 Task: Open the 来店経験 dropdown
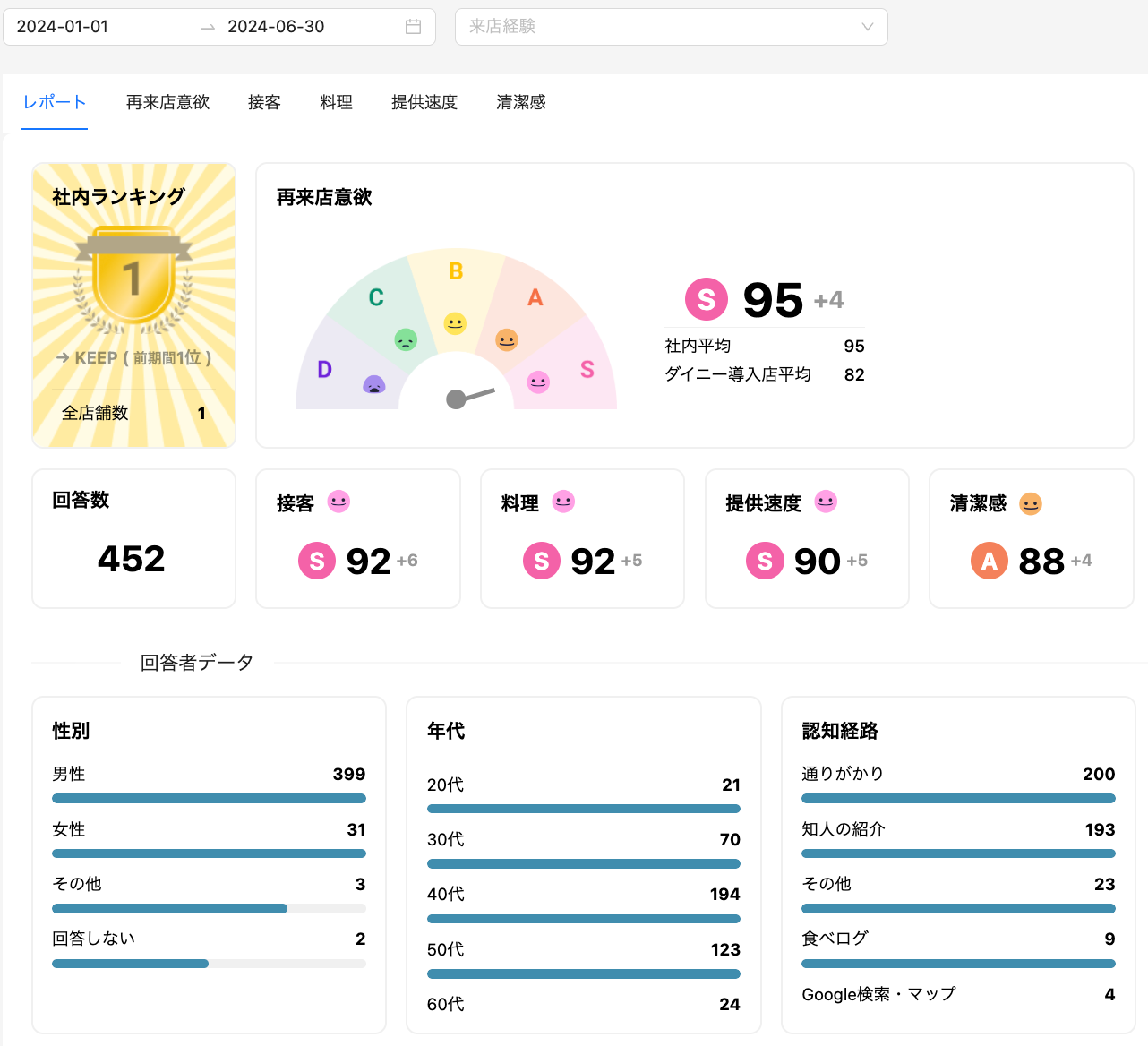coord(672,27)
